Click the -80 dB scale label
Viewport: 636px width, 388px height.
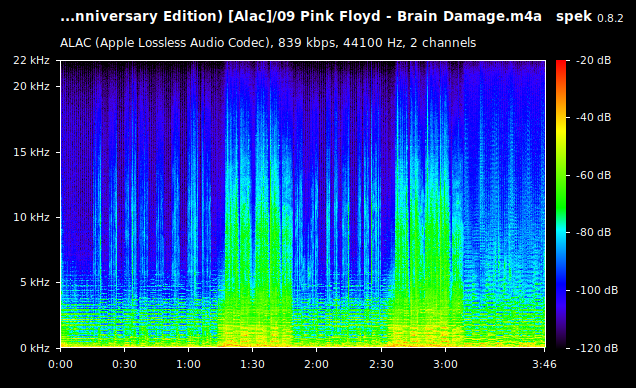tap(593, 232)
